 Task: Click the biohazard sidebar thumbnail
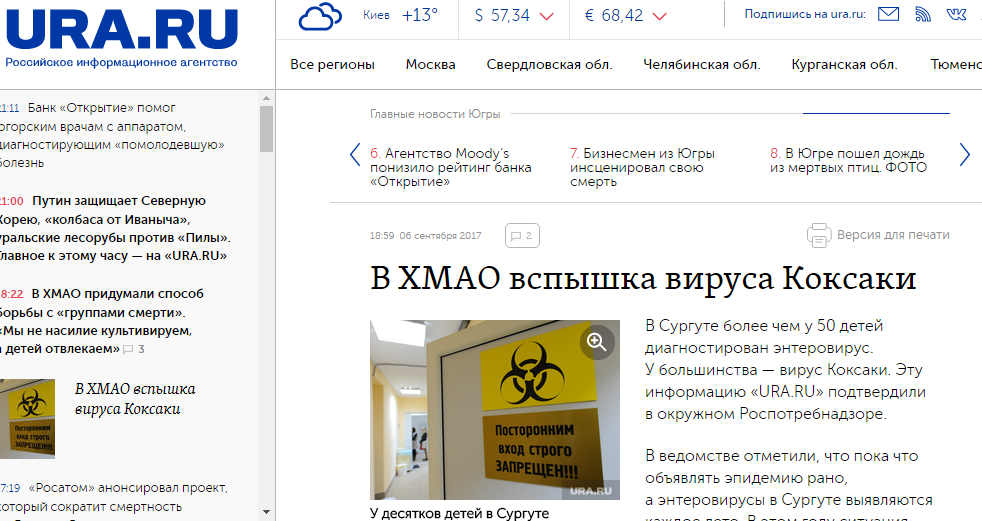coord(27,418)
